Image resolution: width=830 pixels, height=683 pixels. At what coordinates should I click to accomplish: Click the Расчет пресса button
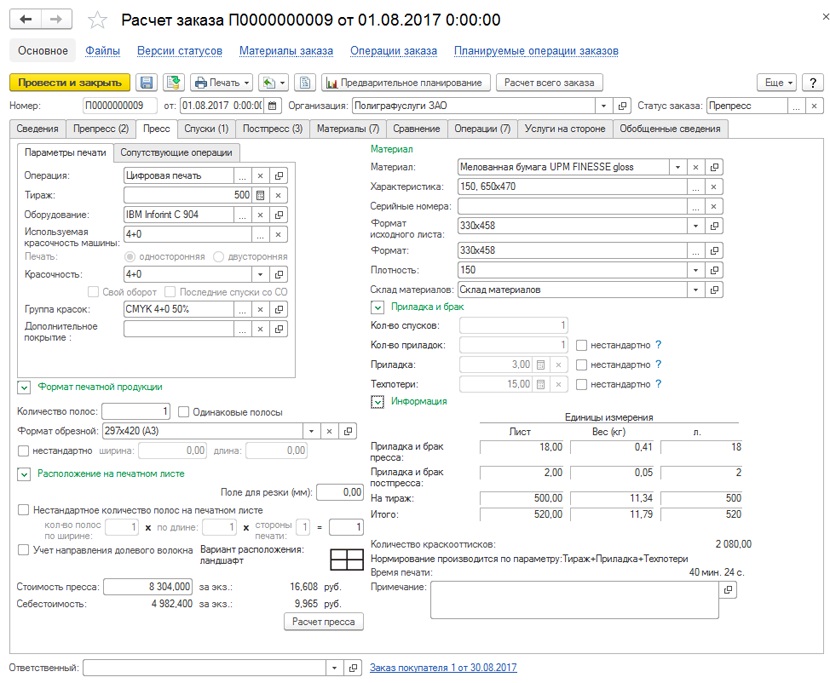(323, 622)
